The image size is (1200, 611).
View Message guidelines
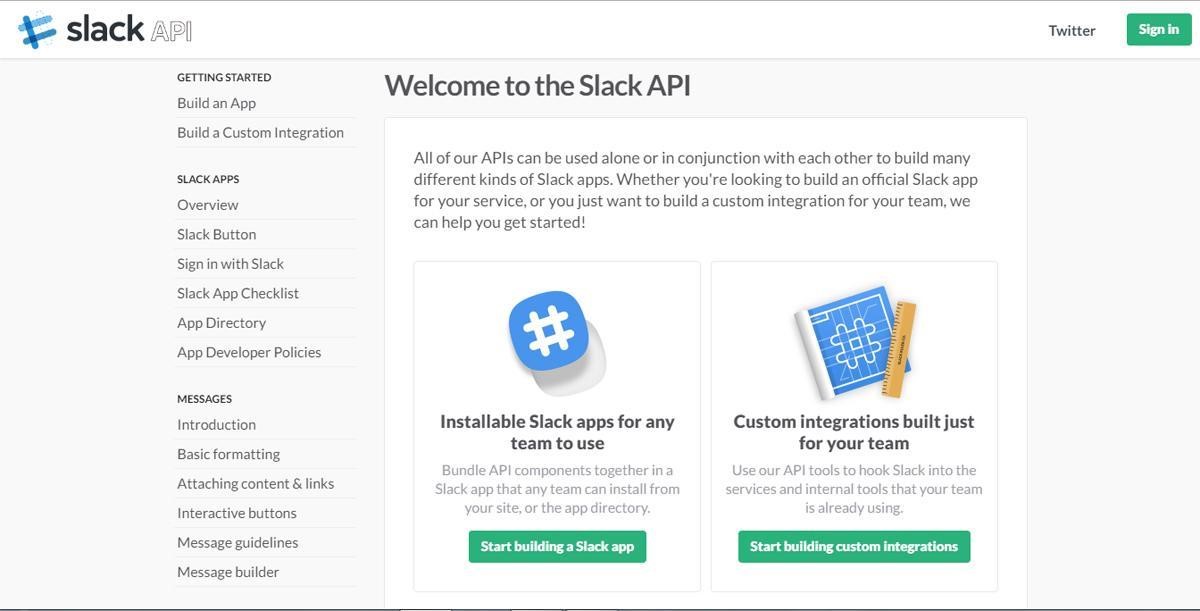point(238,542)
